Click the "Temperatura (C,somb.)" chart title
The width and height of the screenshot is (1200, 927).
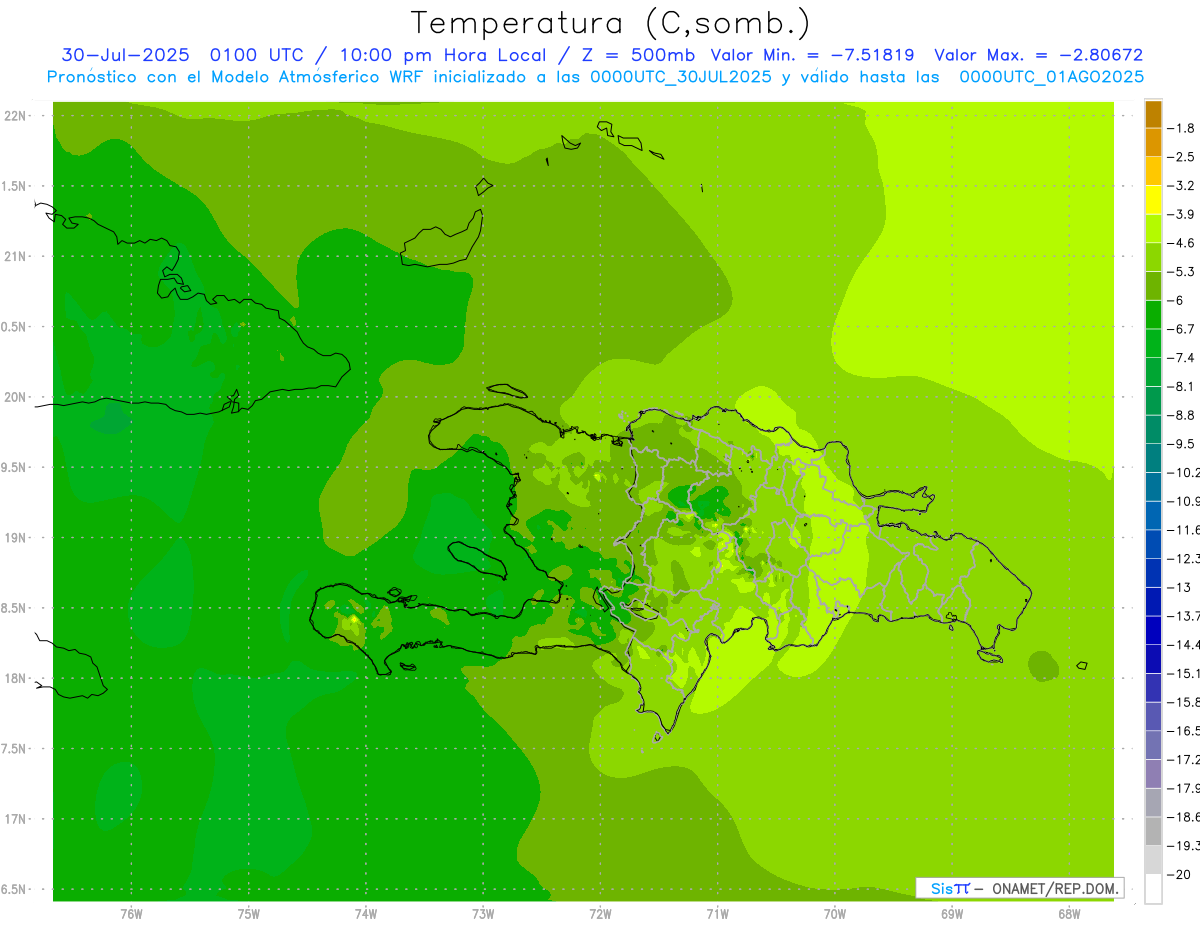pyautogui.click(x=610, y=23)
